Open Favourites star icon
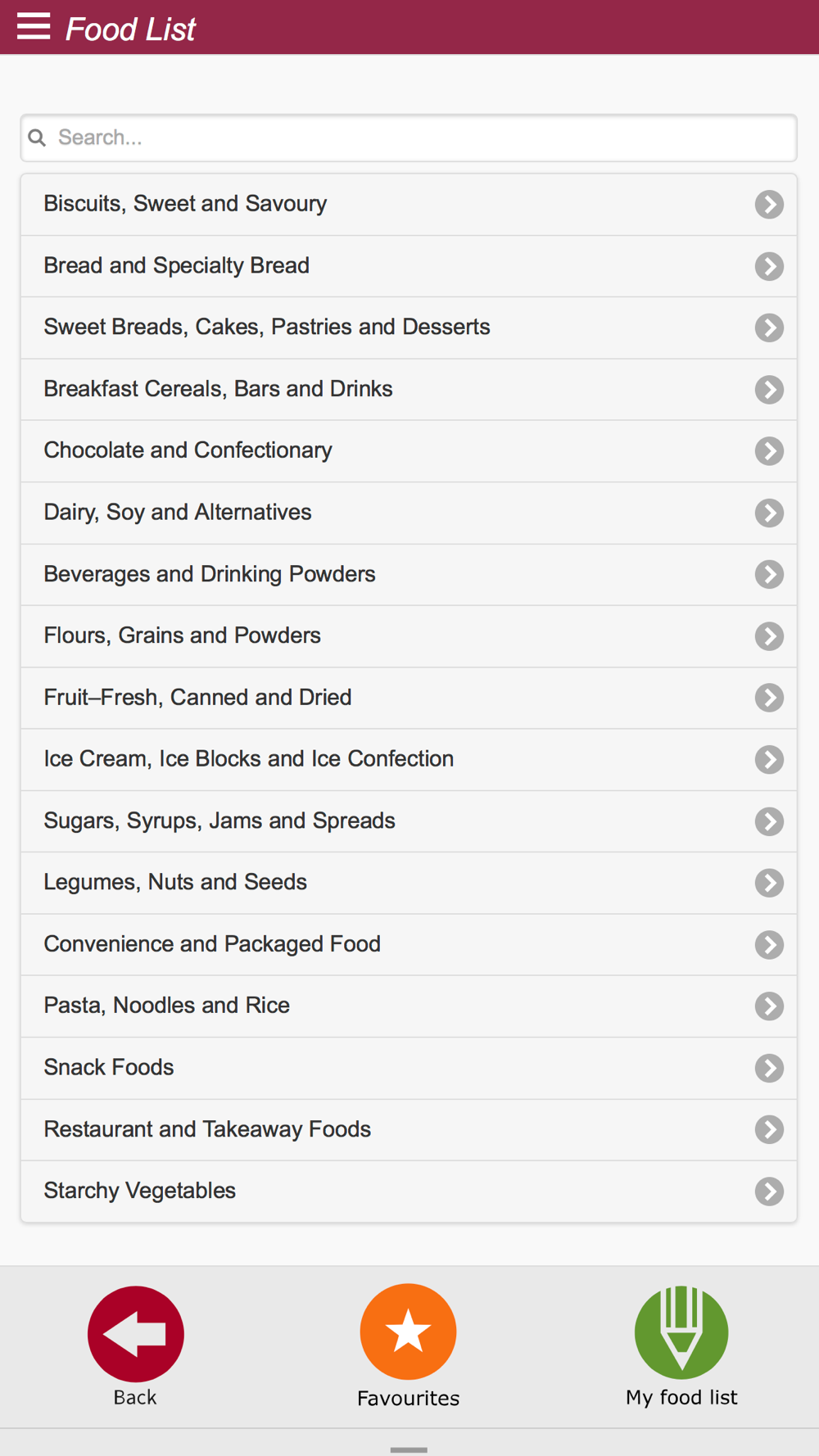The image size is (819, 1456). coord(408,1332)
